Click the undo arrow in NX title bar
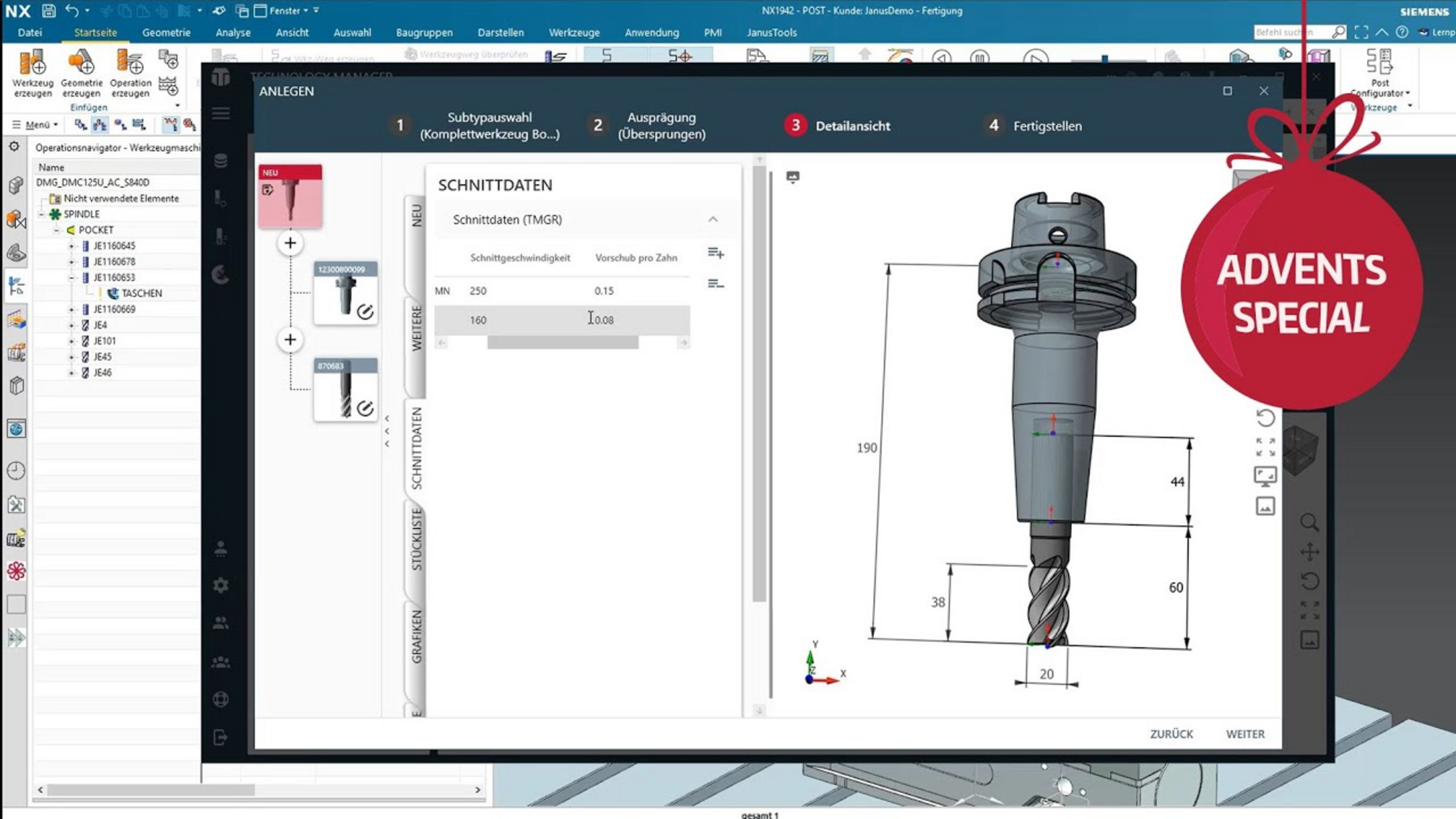The width and height of the screenshot is (1456, 819). pos(72,10)
